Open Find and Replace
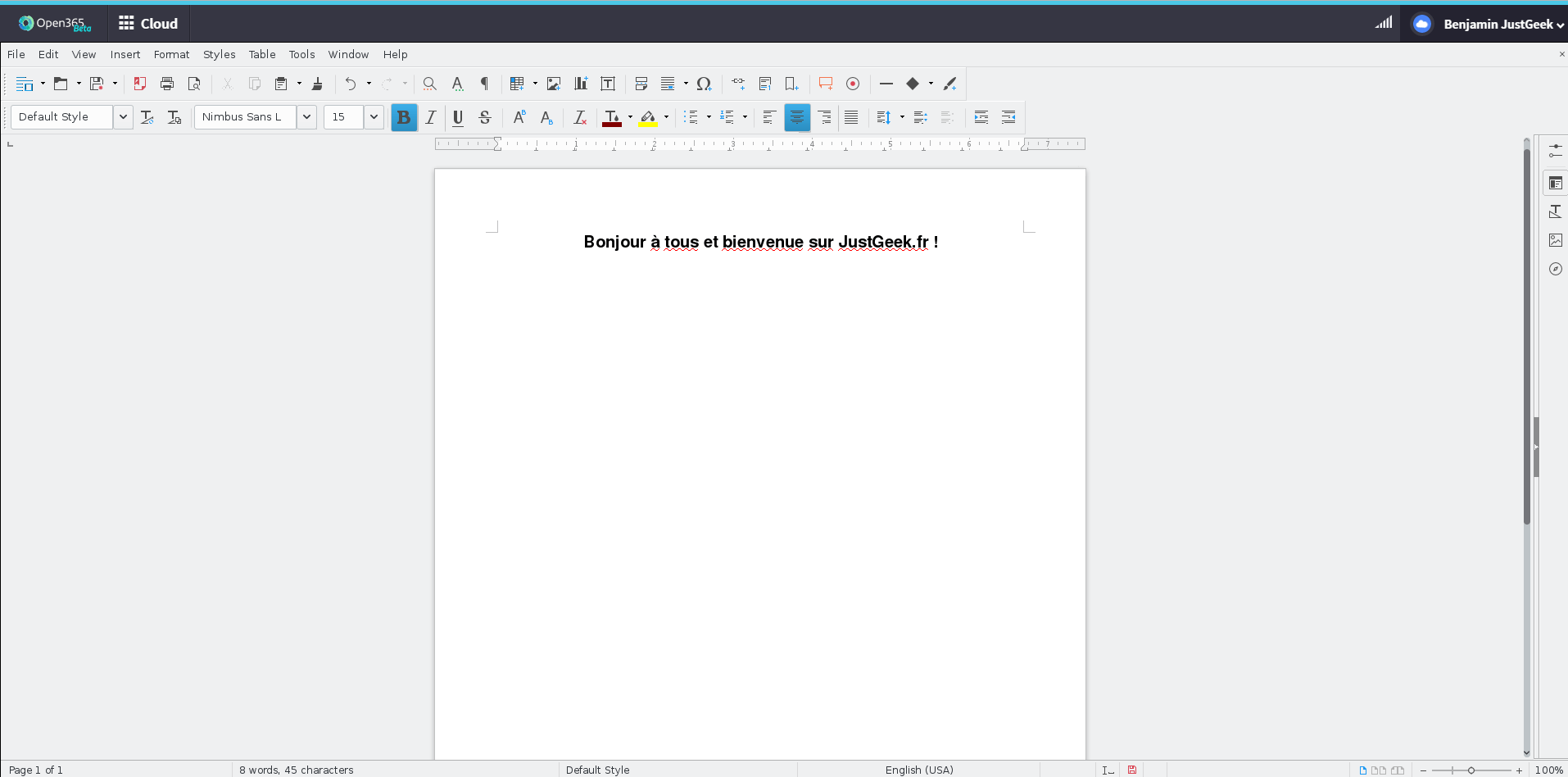The width and height of the screenshot is (1568, 777). [429, 84]
